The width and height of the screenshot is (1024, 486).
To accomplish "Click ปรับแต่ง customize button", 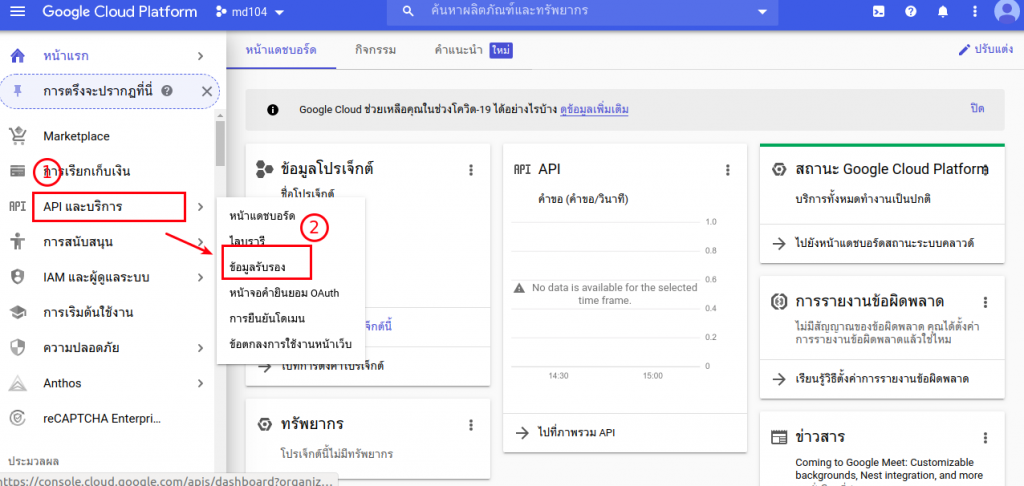I will click(985, 50).
